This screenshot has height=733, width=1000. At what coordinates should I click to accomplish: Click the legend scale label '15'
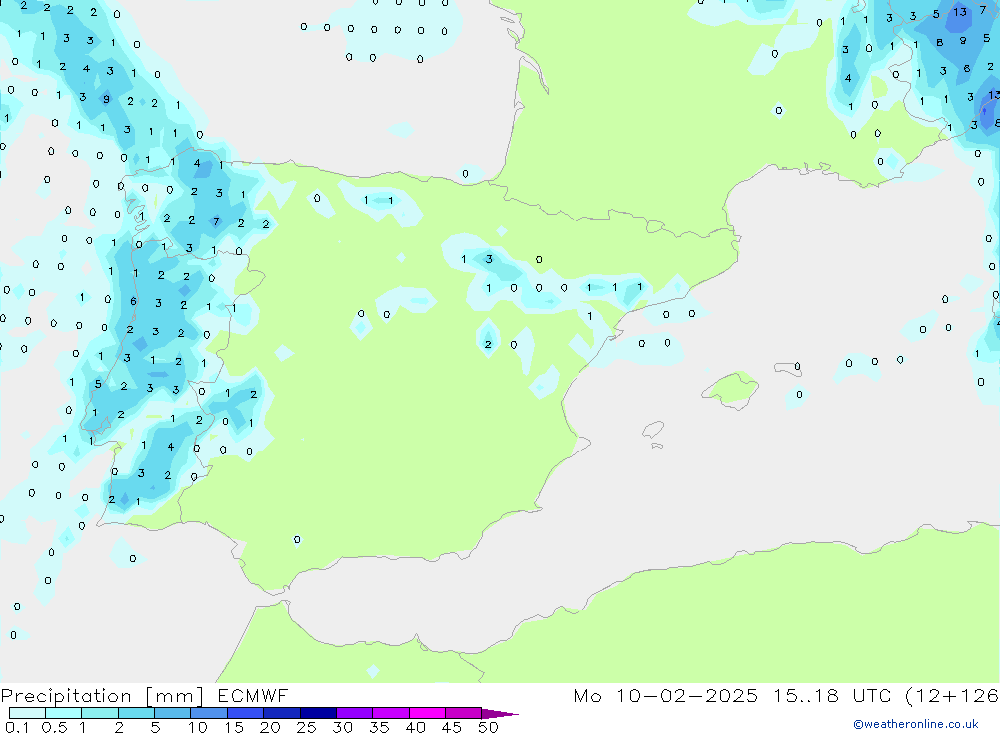234,727
